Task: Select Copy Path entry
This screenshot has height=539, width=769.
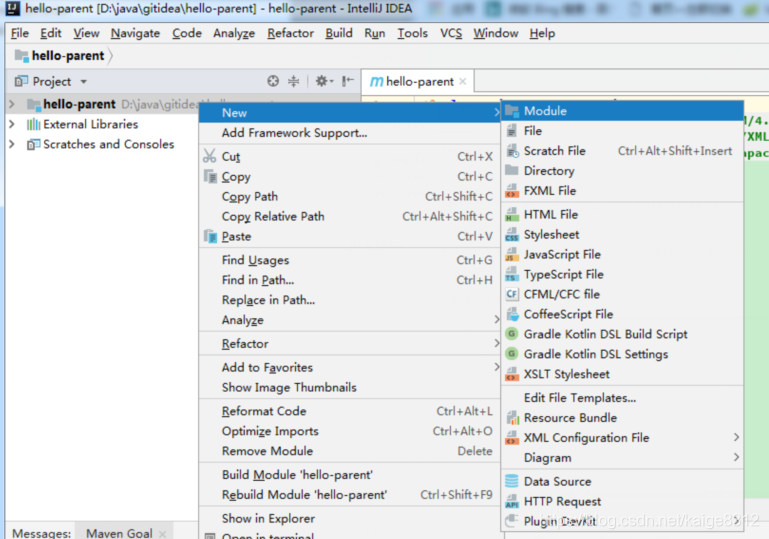Action: (350, 197)
